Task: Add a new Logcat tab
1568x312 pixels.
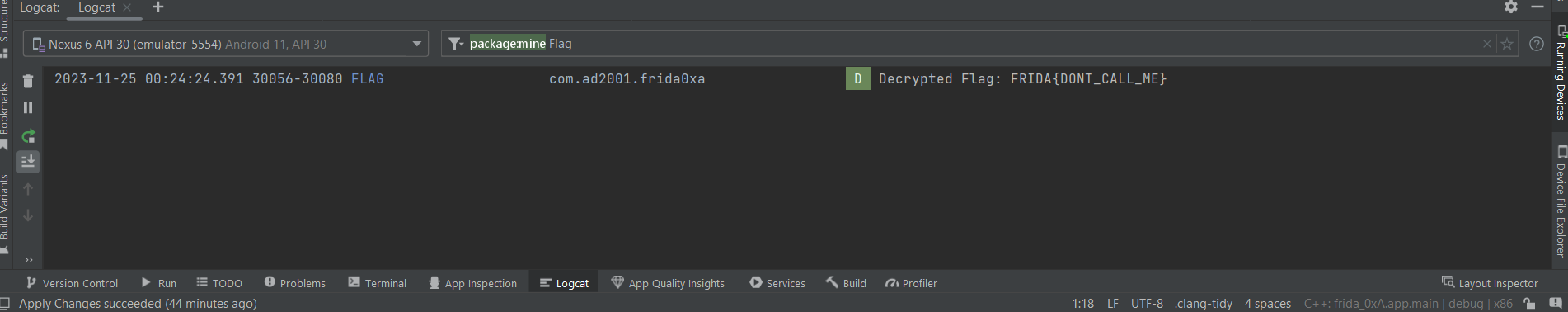Action: point(158,7)
